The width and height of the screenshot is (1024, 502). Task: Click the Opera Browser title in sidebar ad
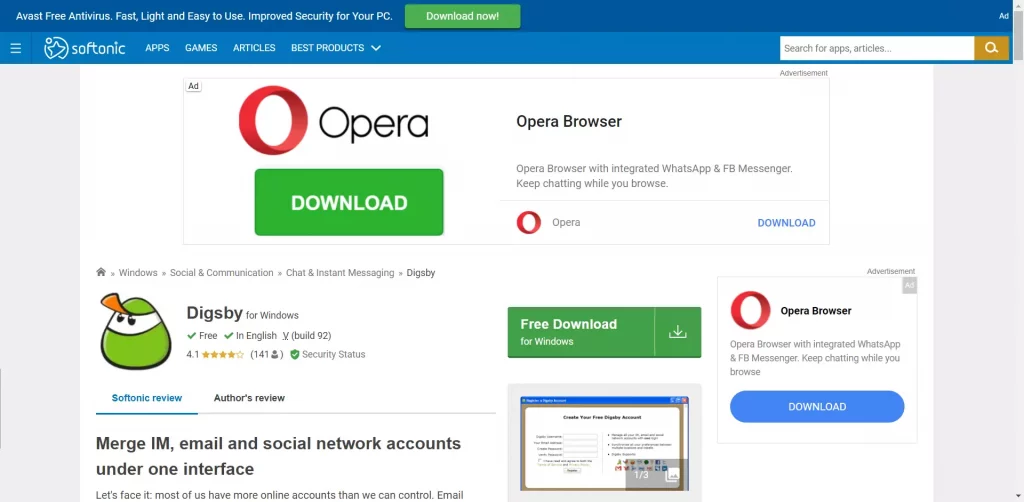[x=816, y=311]
